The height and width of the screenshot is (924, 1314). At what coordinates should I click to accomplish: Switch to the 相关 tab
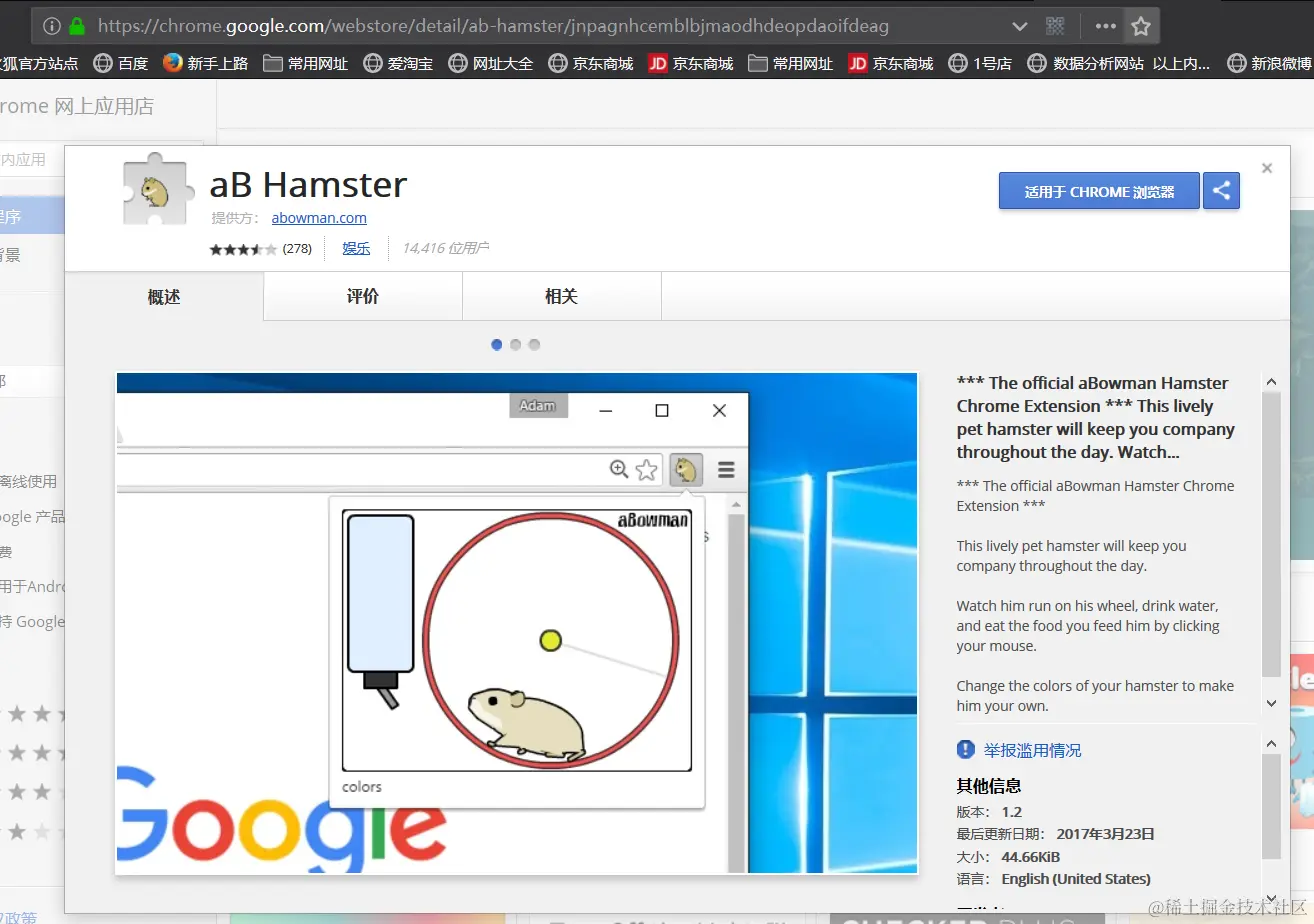561,297
